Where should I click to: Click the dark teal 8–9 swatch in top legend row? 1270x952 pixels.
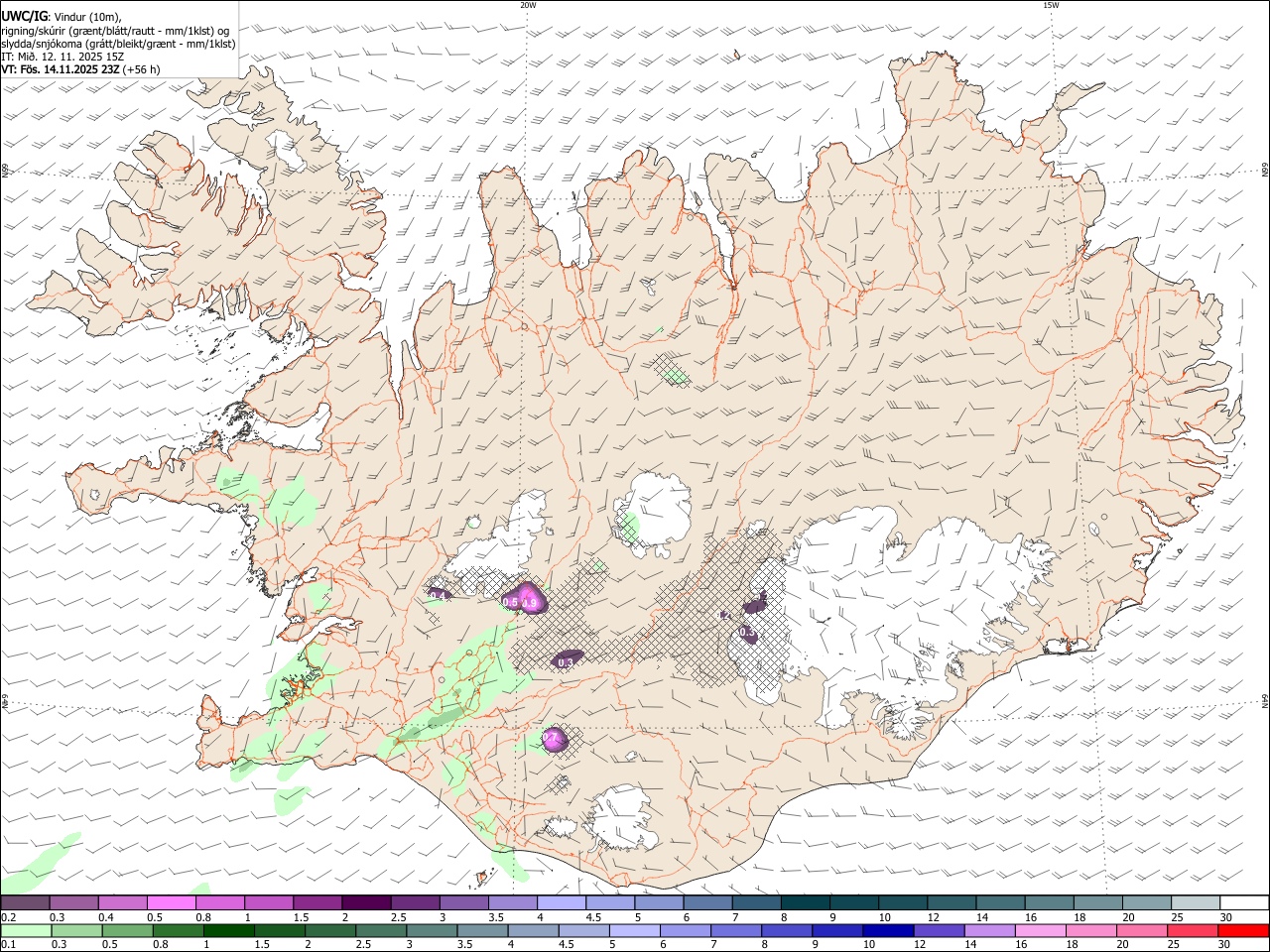click(x=805, y=903)
